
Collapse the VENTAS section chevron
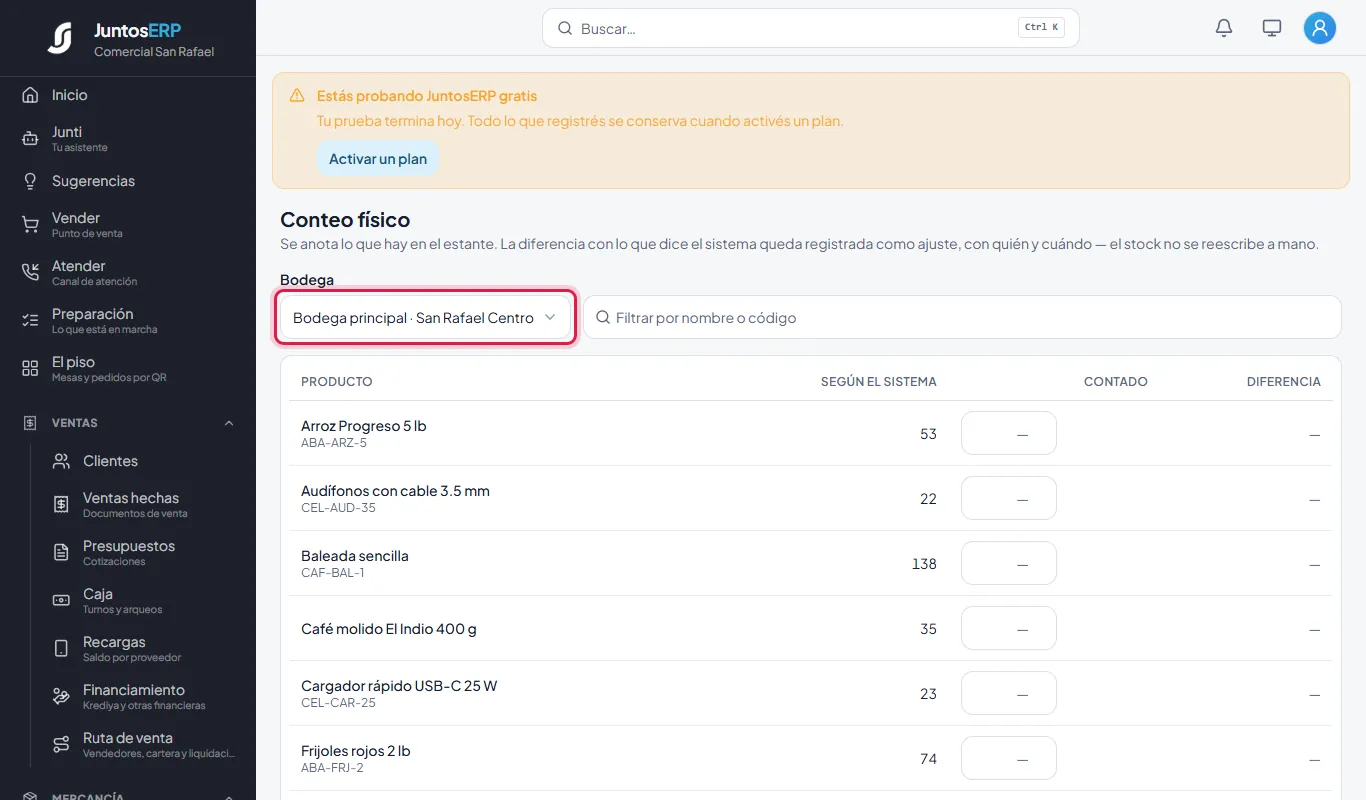click(x=229, y=423)
